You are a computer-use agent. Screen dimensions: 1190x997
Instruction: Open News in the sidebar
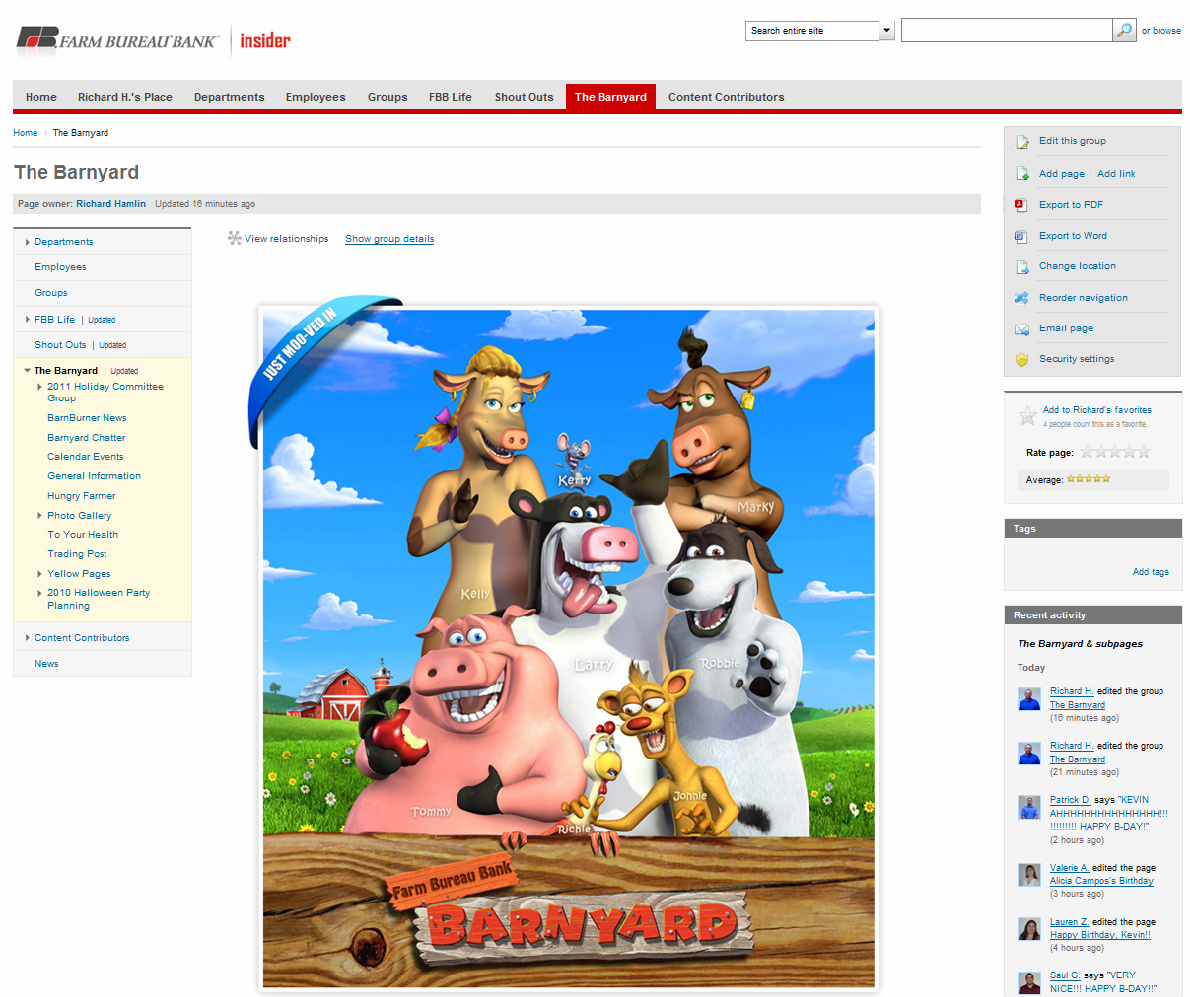pyautogui.click(x=46, y=664)
